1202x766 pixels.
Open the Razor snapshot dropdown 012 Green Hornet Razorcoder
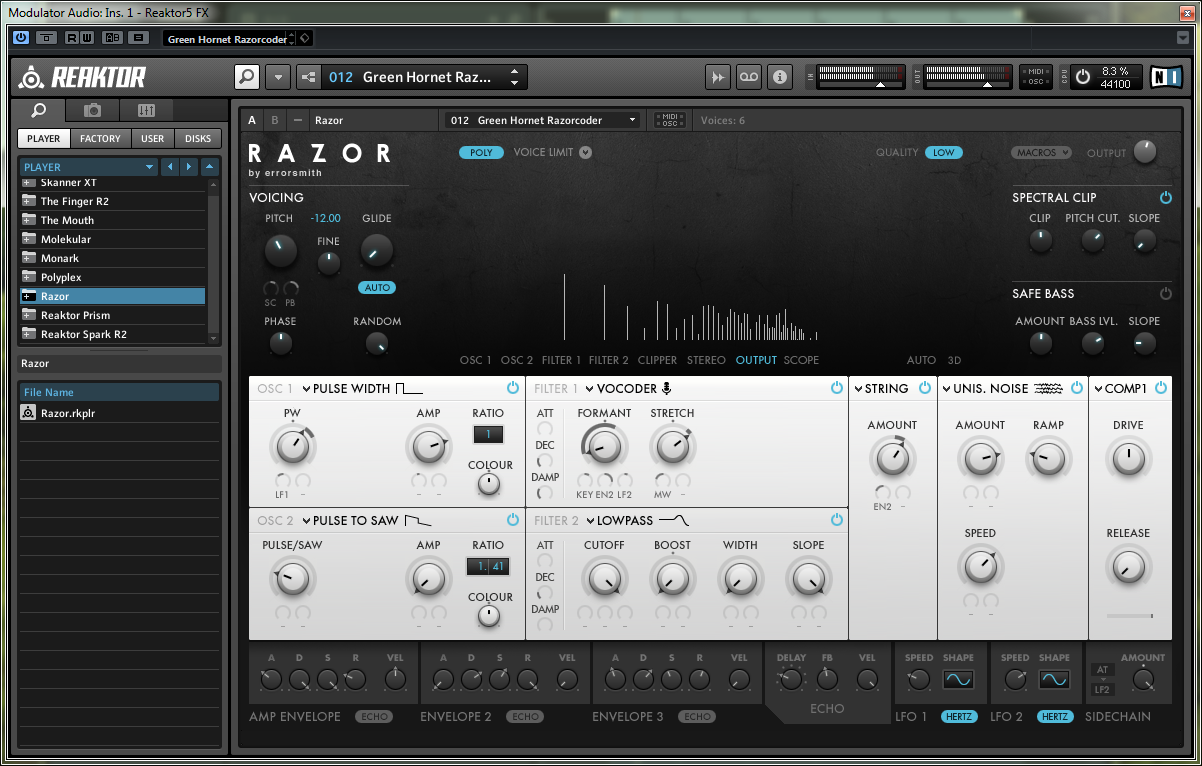point(543,120)
